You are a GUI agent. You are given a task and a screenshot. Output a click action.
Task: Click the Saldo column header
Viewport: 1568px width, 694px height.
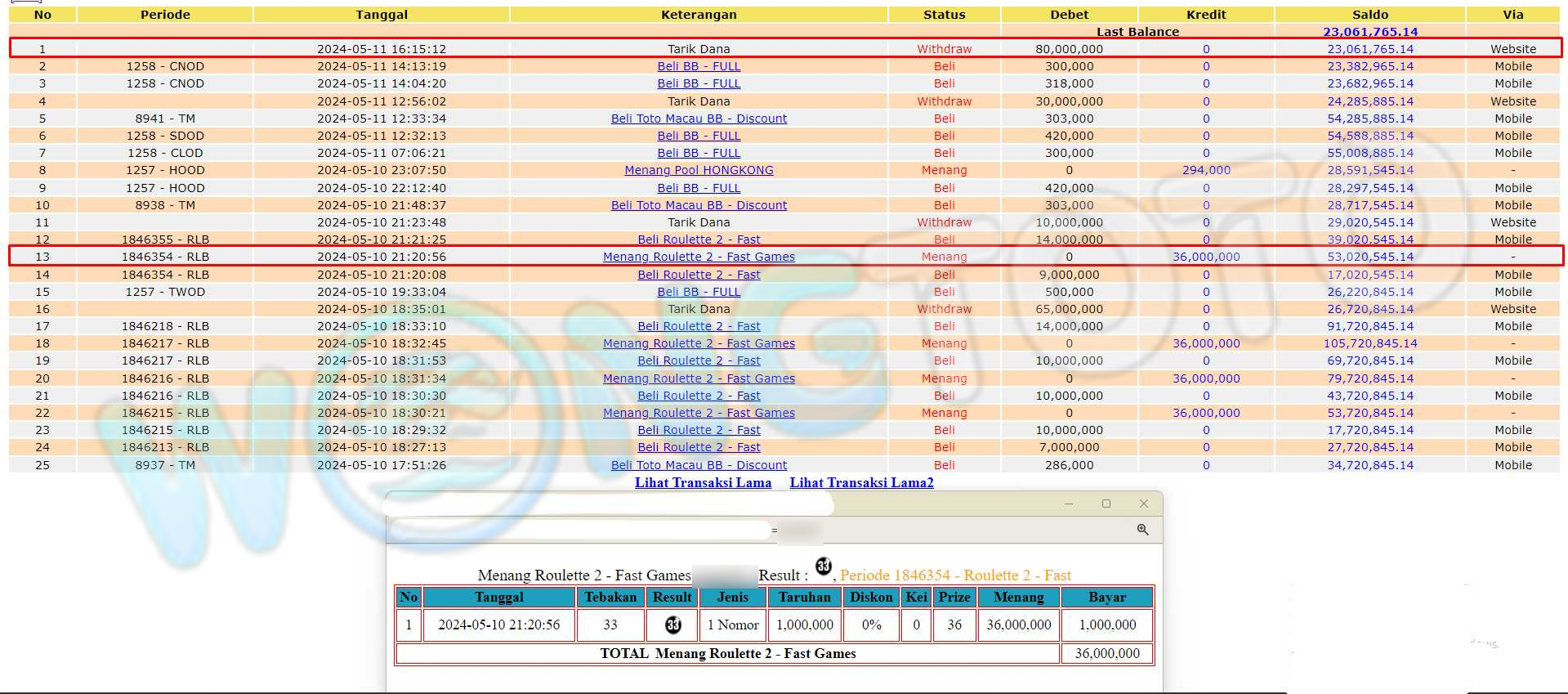(1369, 15)
